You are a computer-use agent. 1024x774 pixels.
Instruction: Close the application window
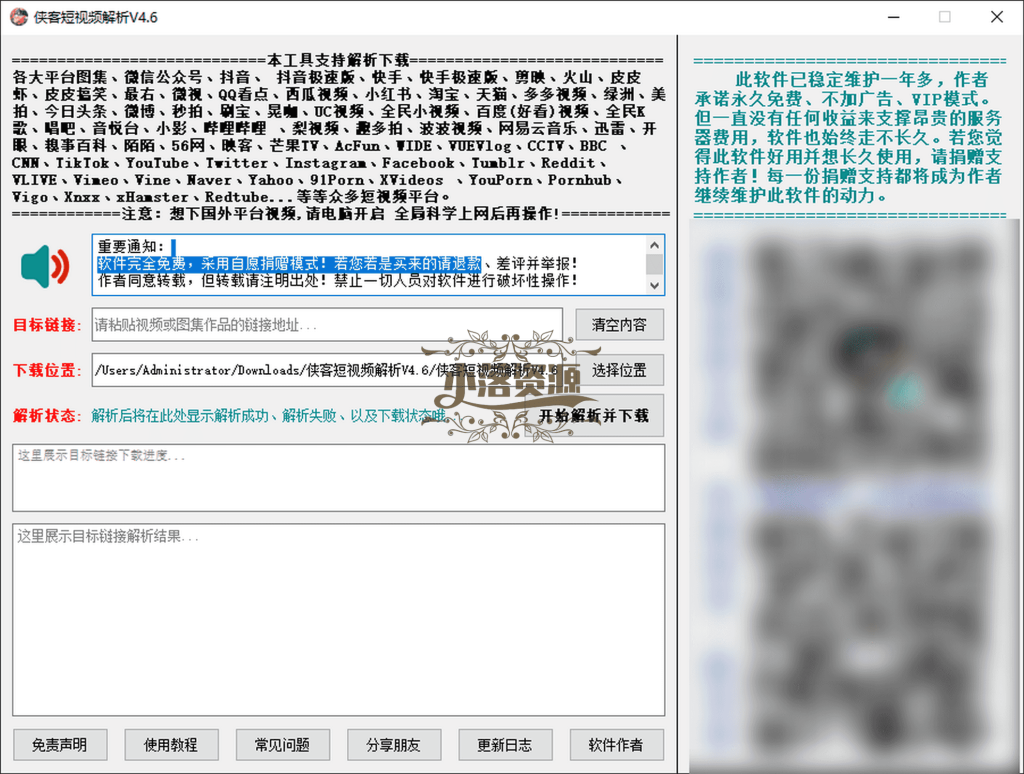(x=997, y=17)
